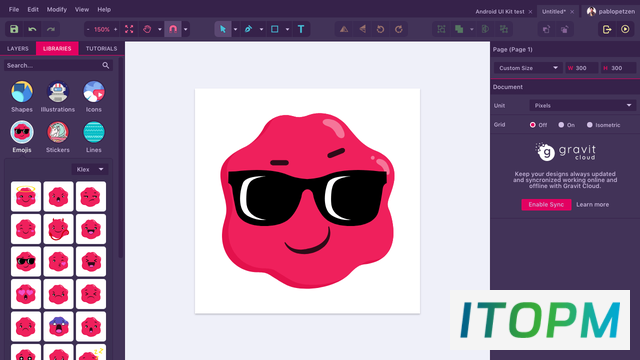Open the Emojis library category
The height and width of the screenshot is (360, 640).
pos(22,137)
